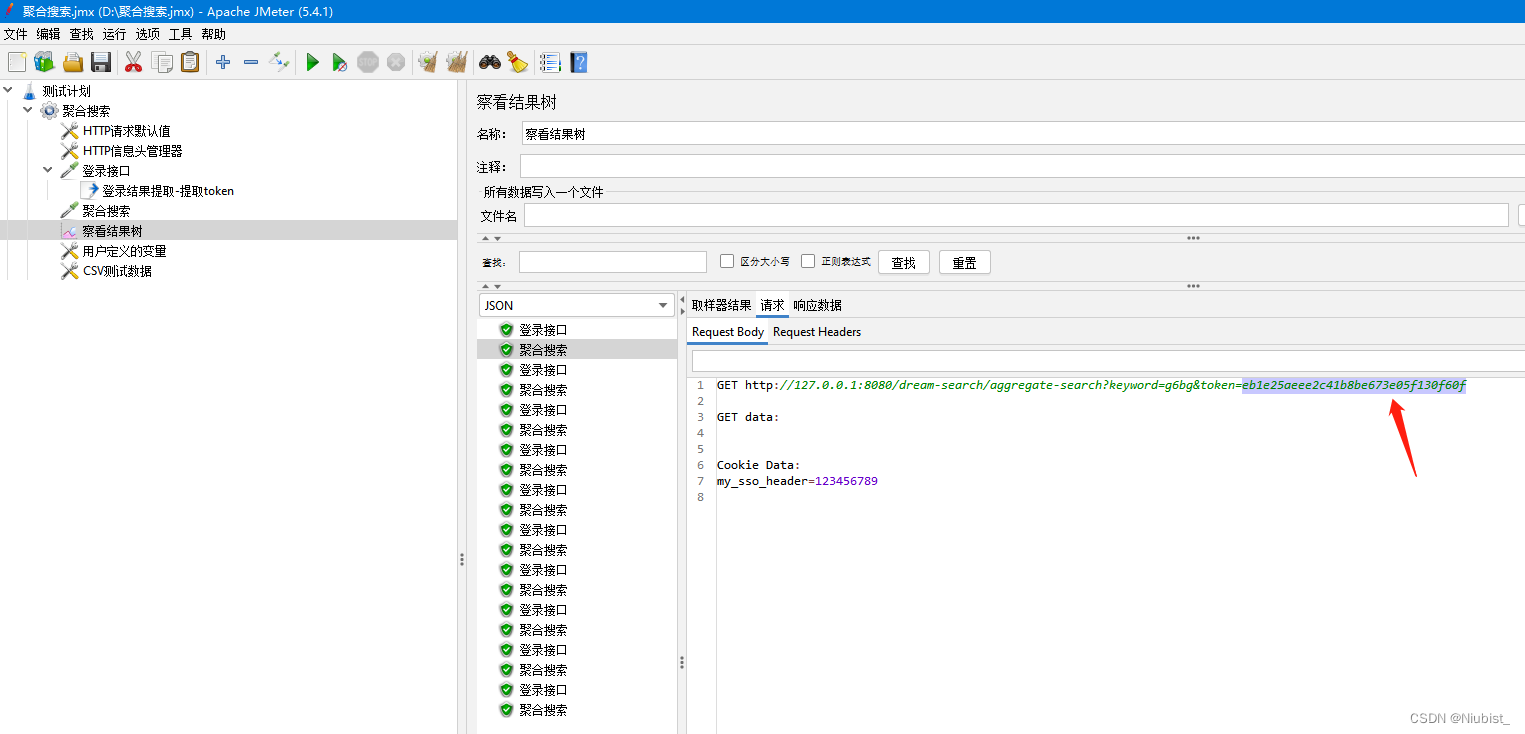This screenshot has height=734, width=1525.
Task: Toggle the 区分大小写 checkbox
Action: [727, 261]
